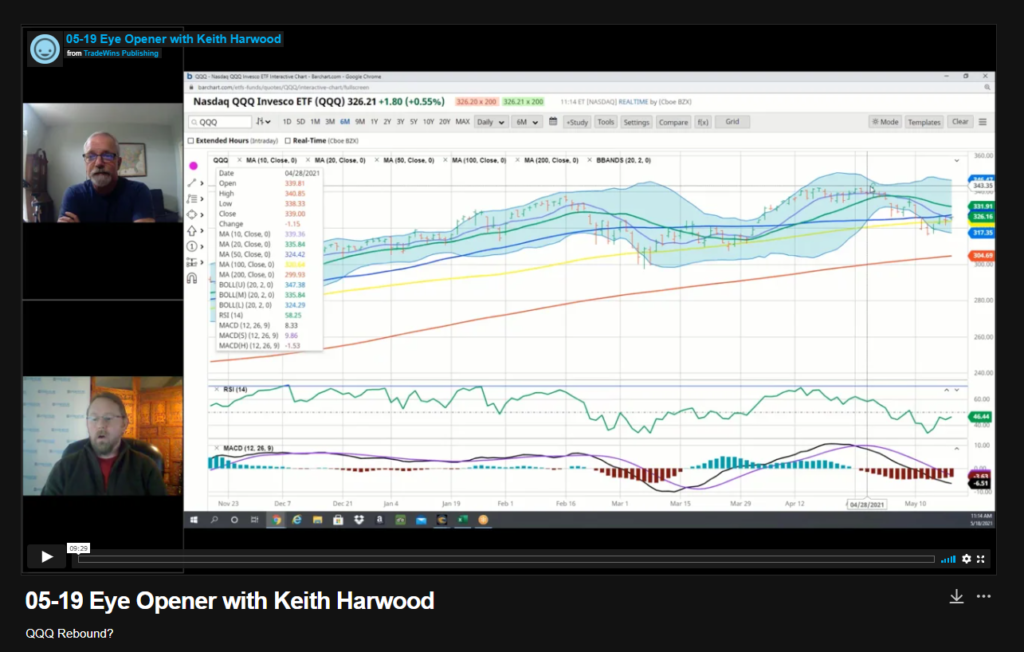Enable Extended Hours checkbox
The width and height of the screenshot is (1024, 652).
click(x=191, y=140)
